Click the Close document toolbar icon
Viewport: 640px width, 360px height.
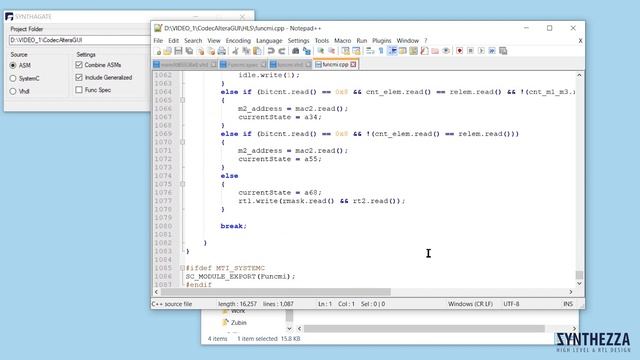[200, 51]
